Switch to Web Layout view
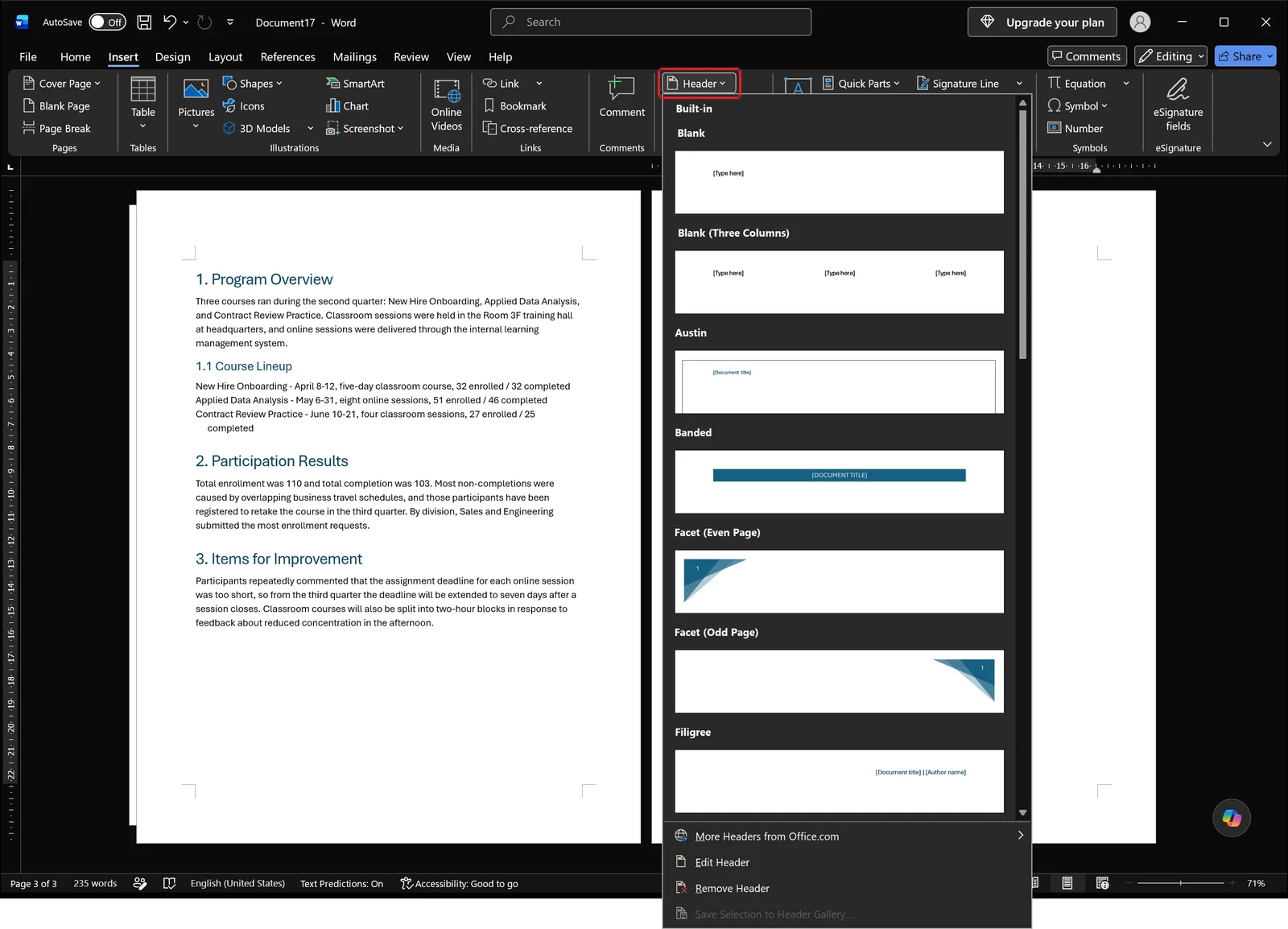The height and width of the screenshot is (929, 1288). (1102, 884)
